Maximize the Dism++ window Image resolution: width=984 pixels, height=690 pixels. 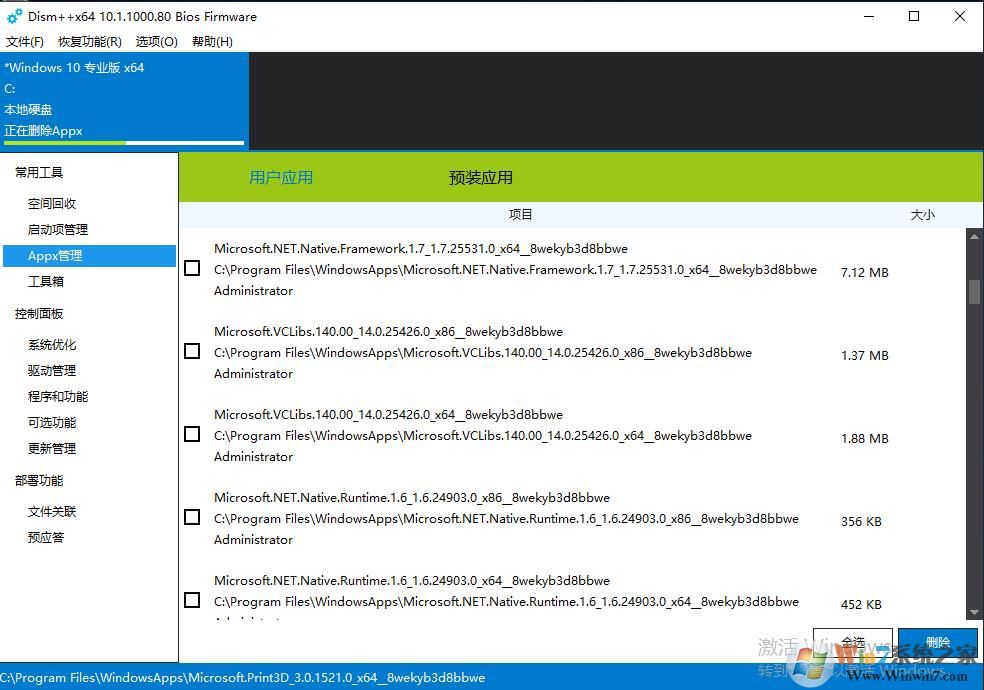[914, 16]
